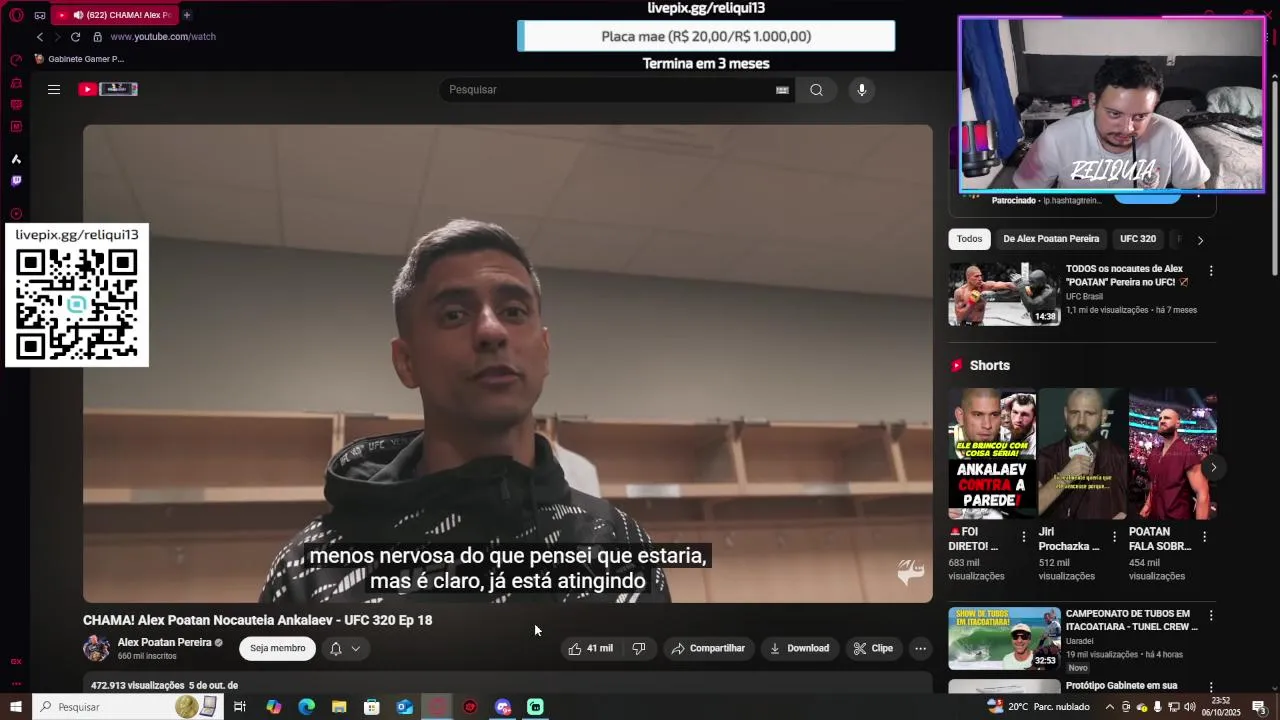Dislike the video with thumbs down
This screenshot has width=1280, height=720.
click(639, 648)
